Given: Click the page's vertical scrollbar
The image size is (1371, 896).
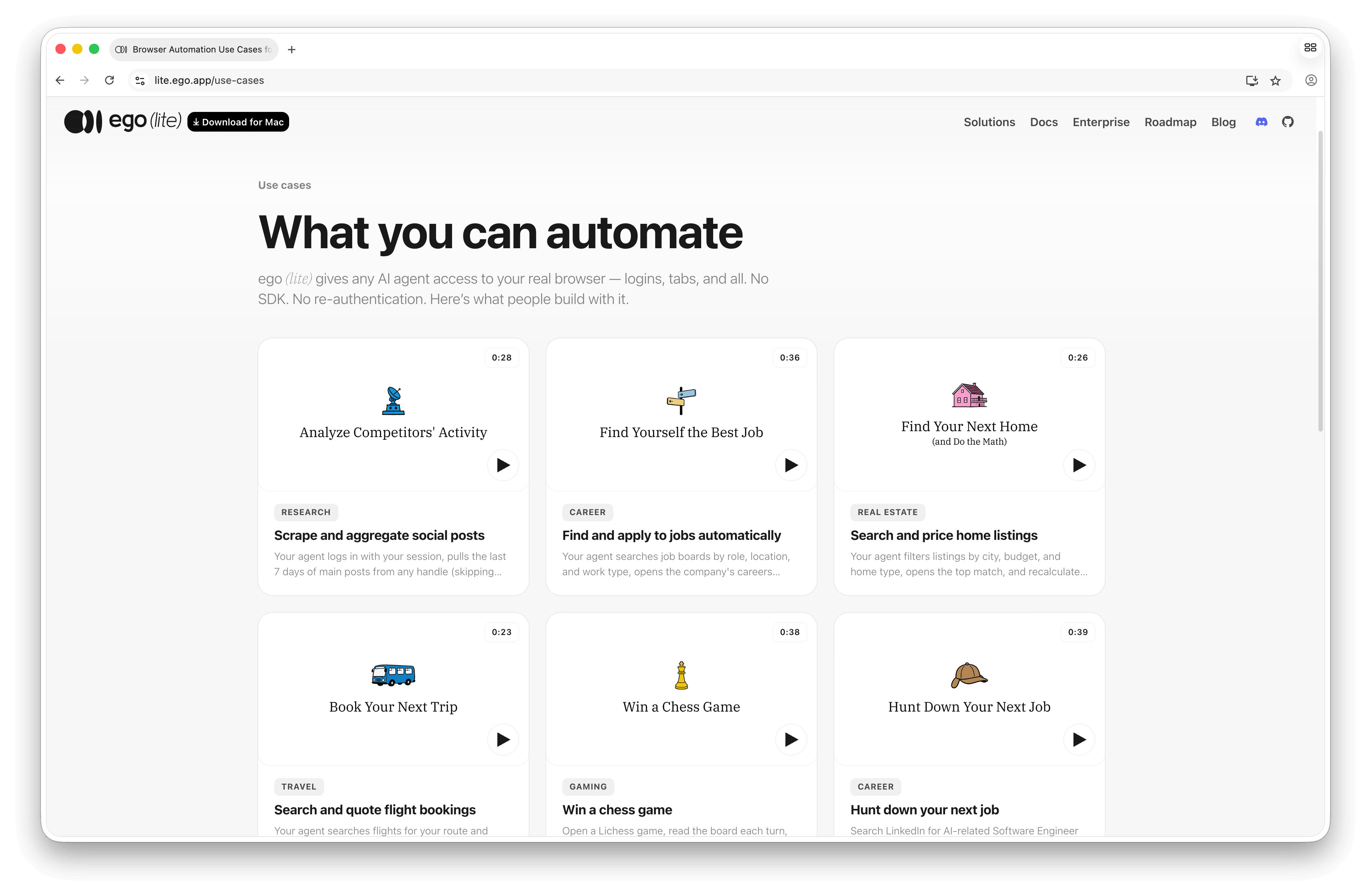Looking at the screenshot, I should (x=1320, y=281).
